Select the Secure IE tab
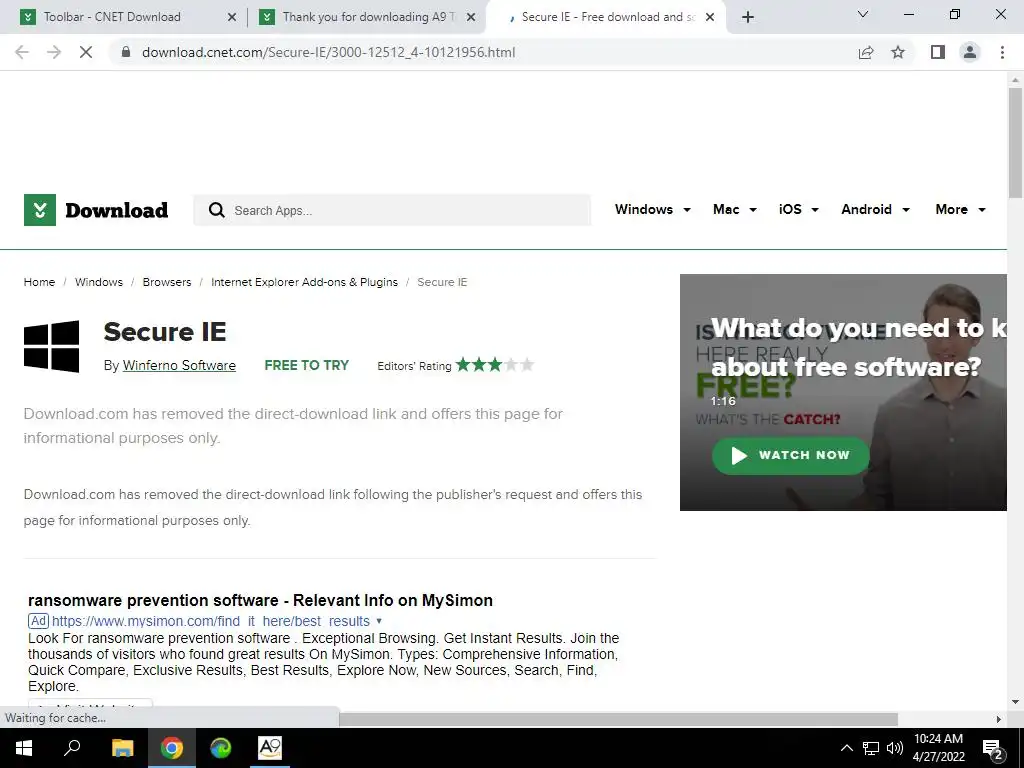Viewport: 1024px width, 768px height. (x=604, y=17)
